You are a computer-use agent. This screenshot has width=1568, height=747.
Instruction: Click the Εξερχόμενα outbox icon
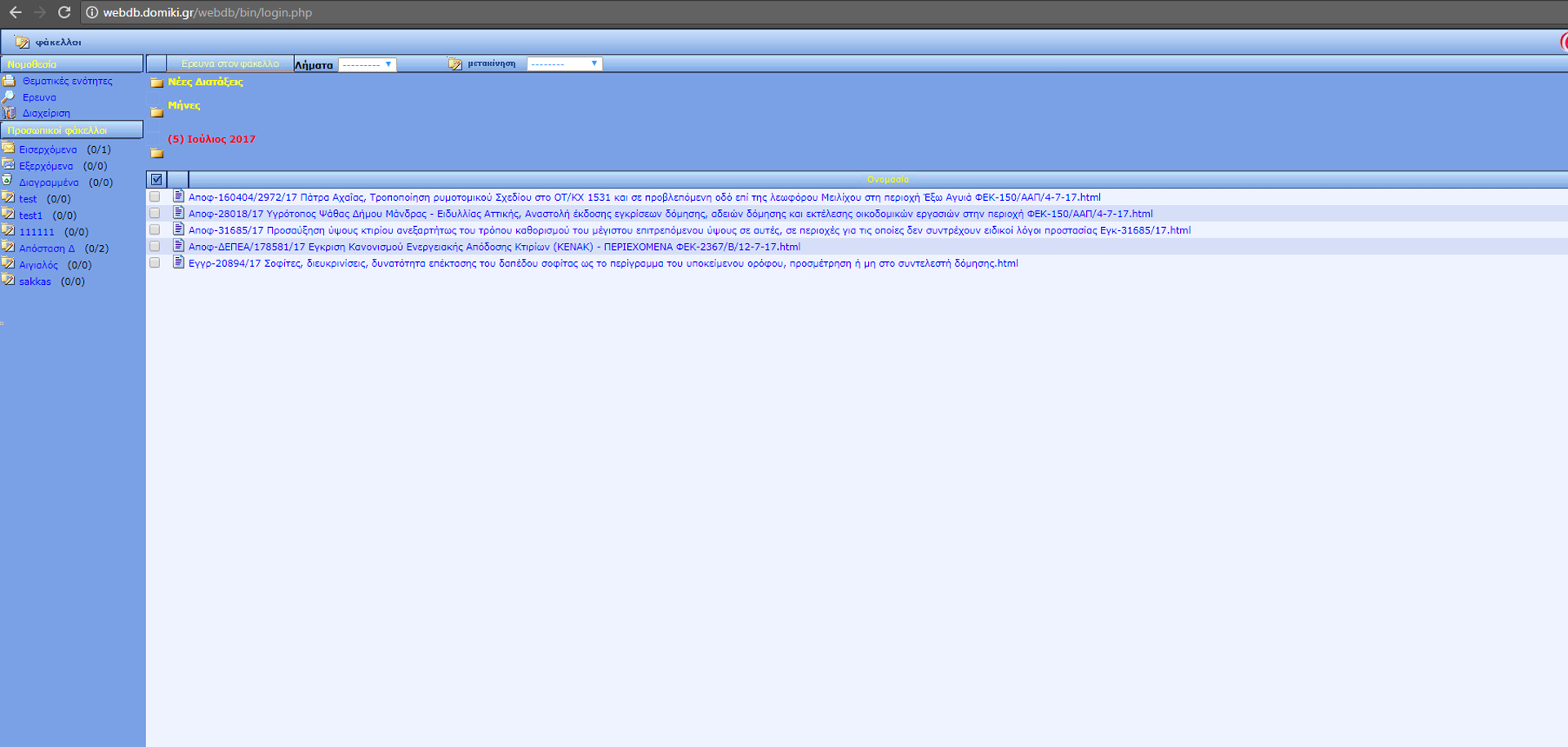point(8,165)
